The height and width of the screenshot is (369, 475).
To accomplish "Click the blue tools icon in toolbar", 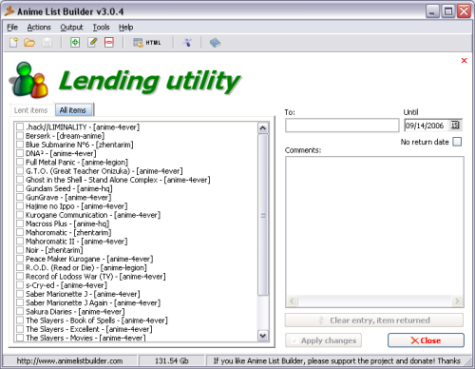I will [x=187, y=43].
